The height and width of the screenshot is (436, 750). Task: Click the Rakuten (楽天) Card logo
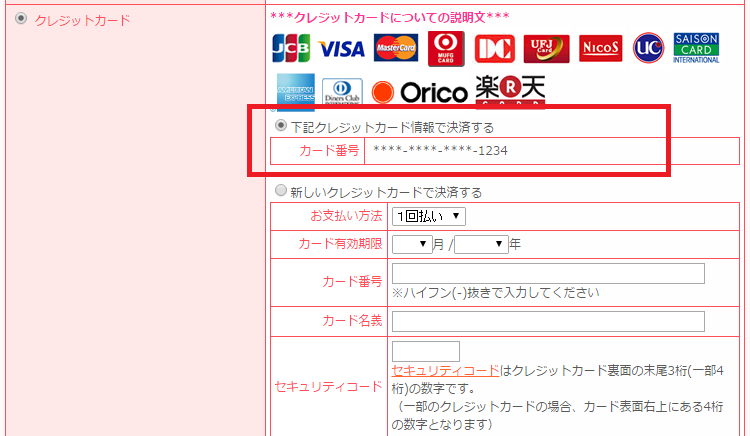coord(510,90)
